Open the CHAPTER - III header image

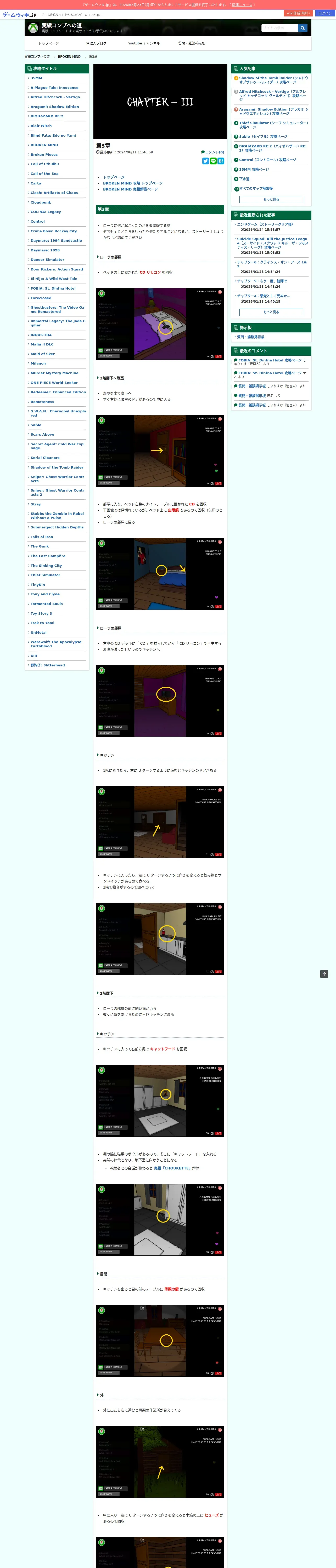point(160,102)
